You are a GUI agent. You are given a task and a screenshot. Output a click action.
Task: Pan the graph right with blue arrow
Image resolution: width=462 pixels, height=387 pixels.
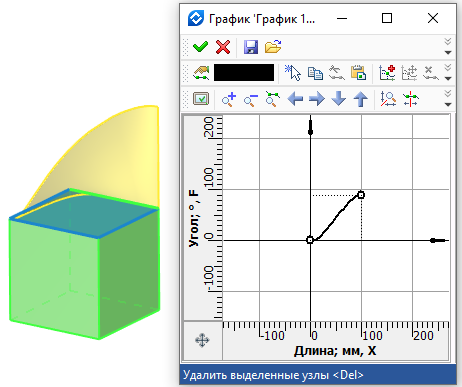317,99
